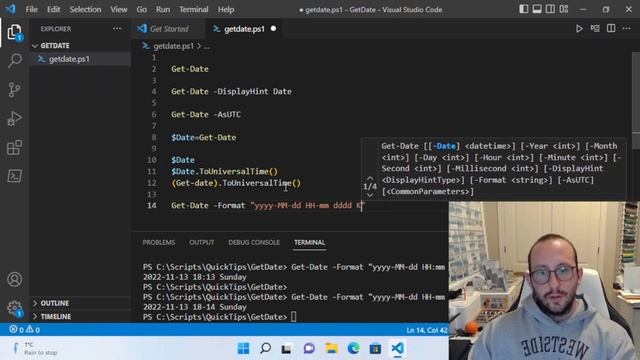Switch to TERMINAL panel tab
The height and width of the screenshot is (360, 640).
click(309, 242)
